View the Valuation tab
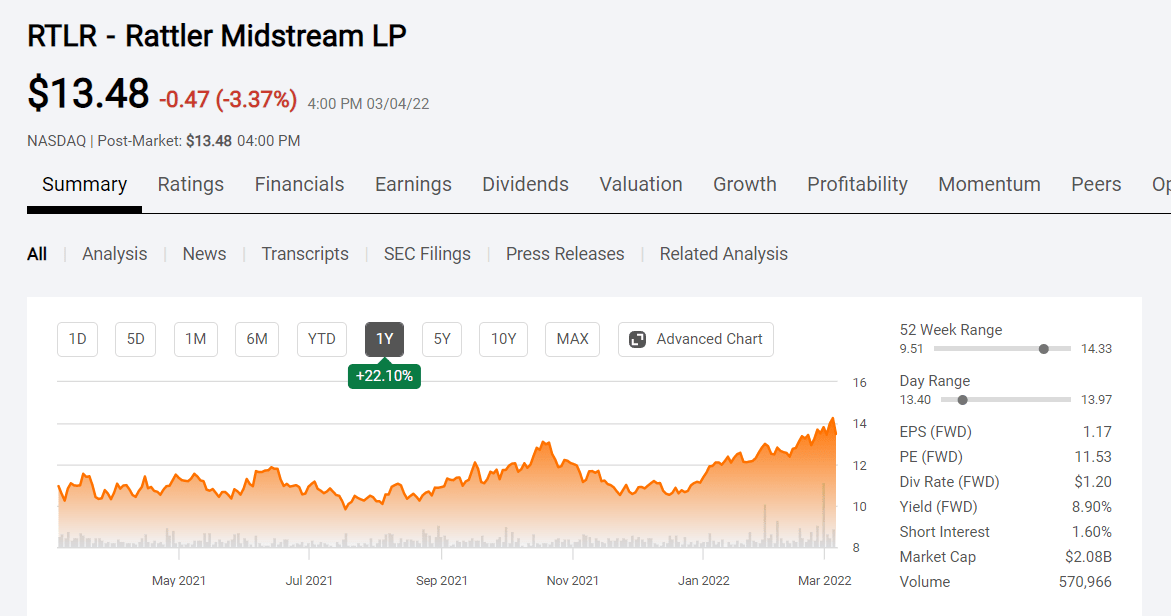 (640, 184)
